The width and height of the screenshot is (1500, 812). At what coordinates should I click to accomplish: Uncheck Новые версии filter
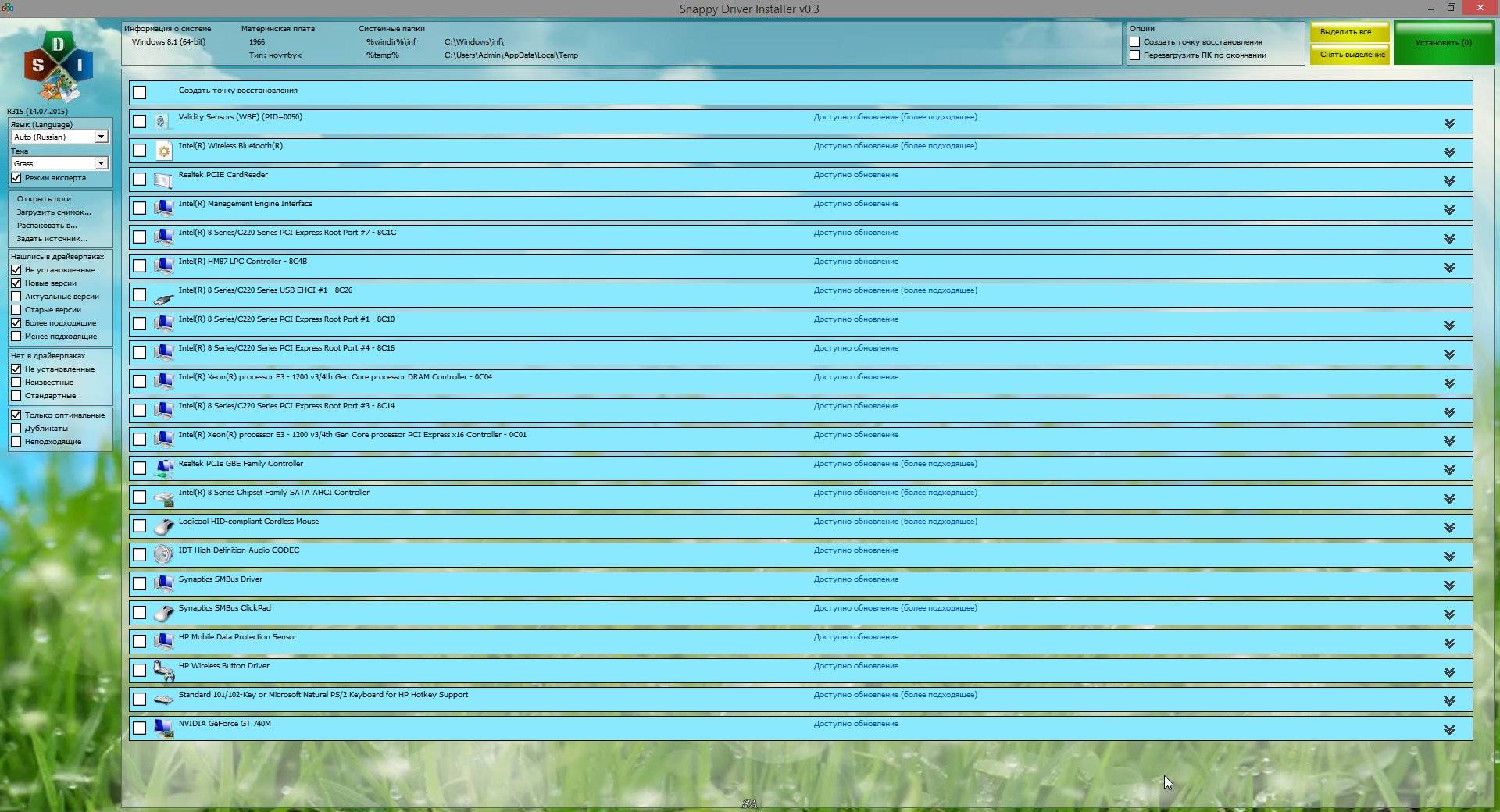point(16,283)
